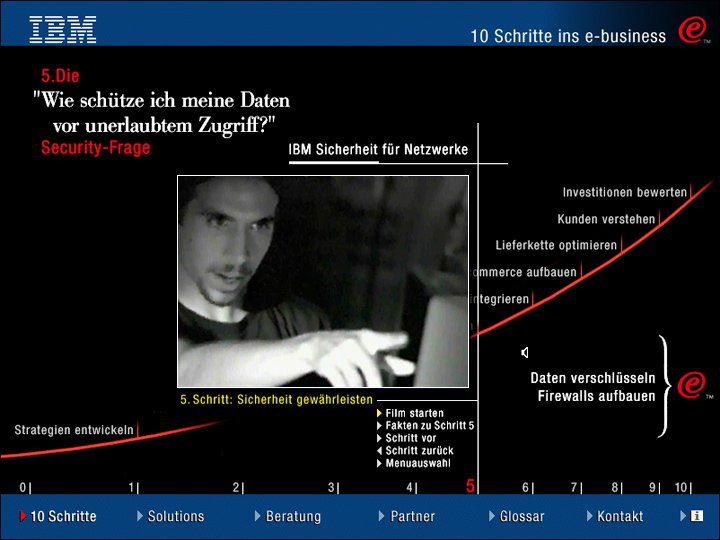The width and height of the screenshot is (720, 540).
Task: Click Lieferkette optimieren on the curve
Action: (x=556, y=245)
